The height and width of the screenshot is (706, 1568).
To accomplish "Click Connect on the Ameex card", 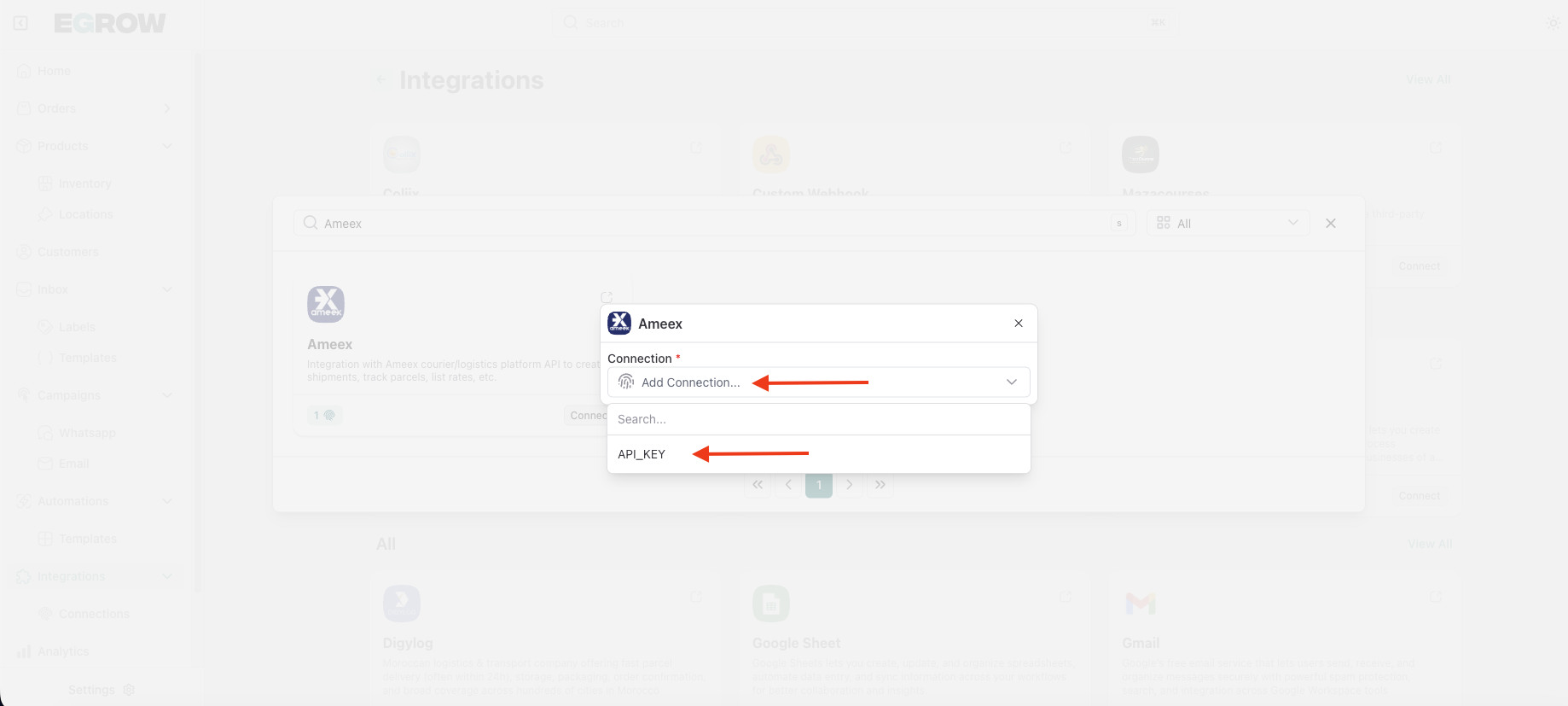I will (587, 416).
